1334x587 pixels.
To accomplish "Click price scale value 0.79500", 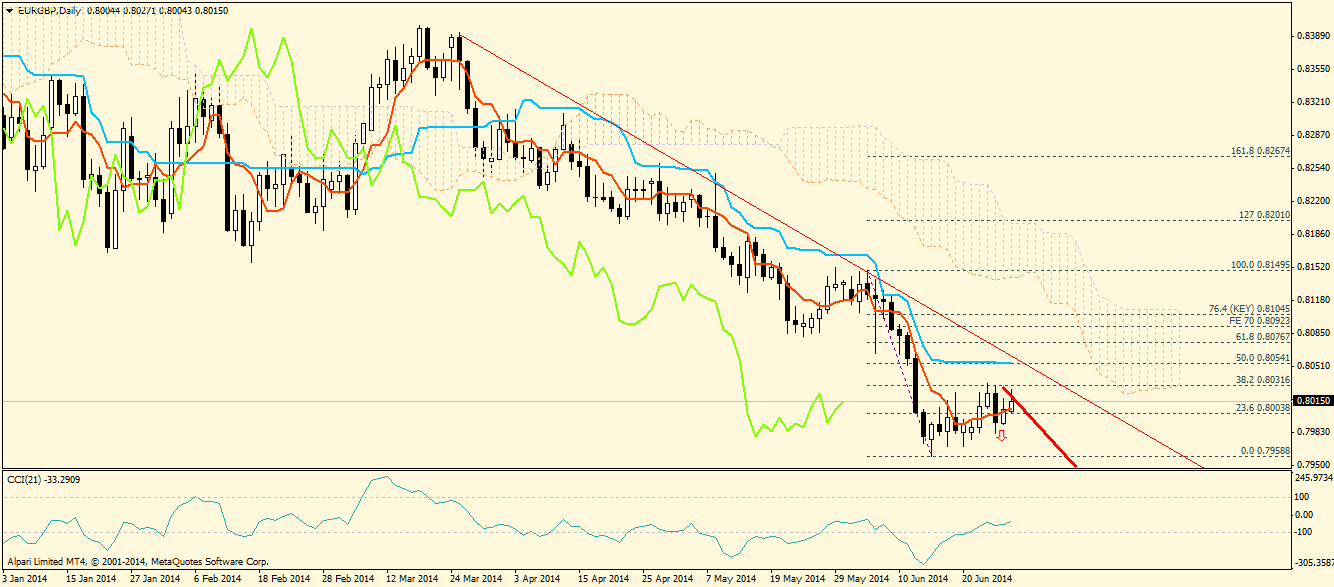I will (1312, 465).
